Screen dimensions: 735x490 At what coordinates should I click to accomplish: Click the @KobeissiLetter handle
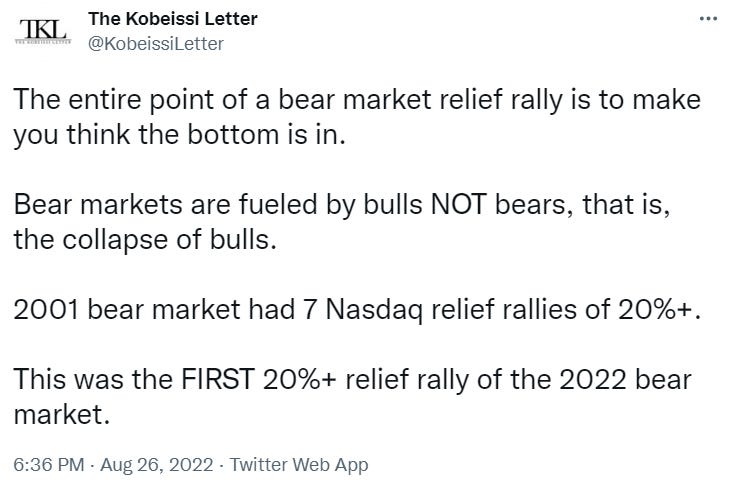pos(156,43)
